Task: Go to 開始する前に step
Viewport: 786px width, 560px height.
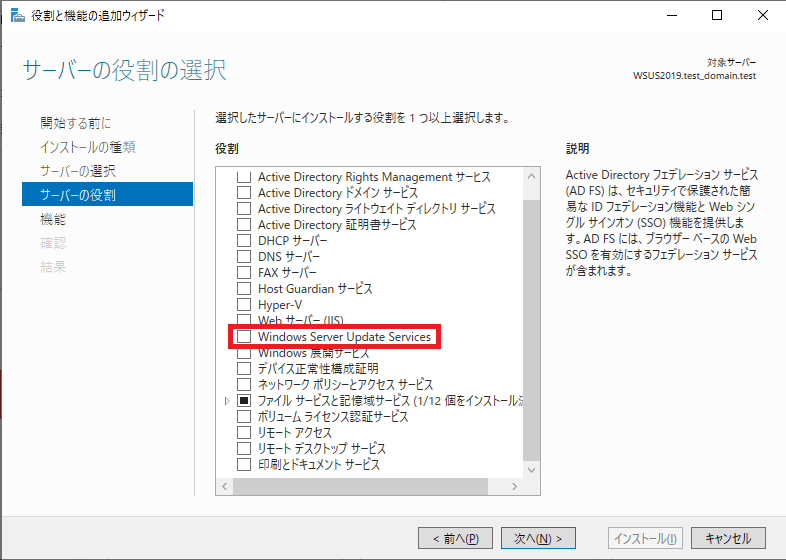Action: (76, 123)
